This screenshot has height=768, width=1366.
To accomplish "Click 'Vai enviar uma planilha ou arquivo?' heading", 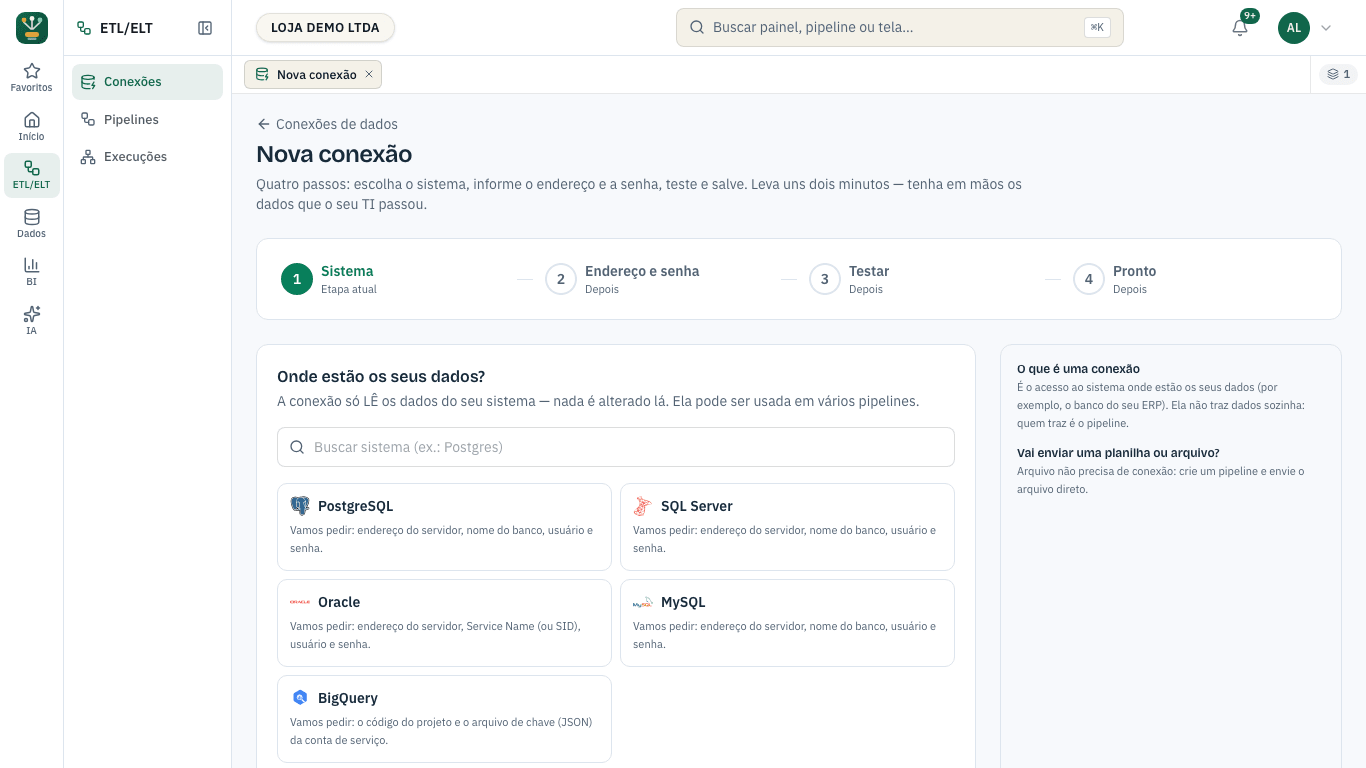I will (1118, 453).
